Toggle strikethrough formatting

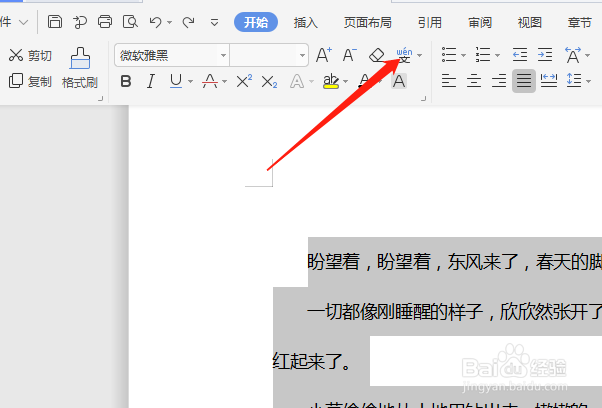(210, 81)
